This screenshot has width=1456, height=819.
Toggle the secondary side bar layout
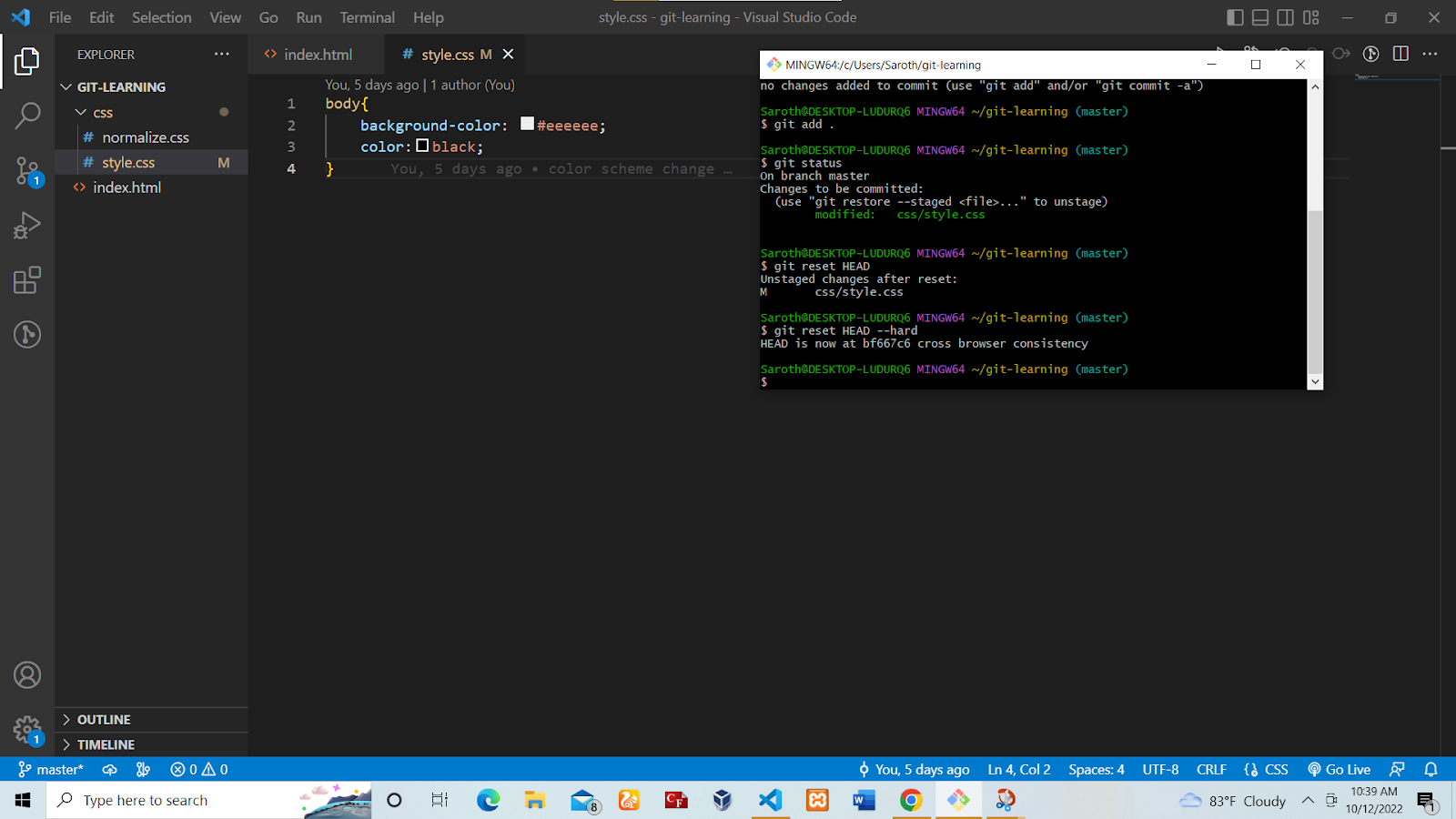[1285, 17]
